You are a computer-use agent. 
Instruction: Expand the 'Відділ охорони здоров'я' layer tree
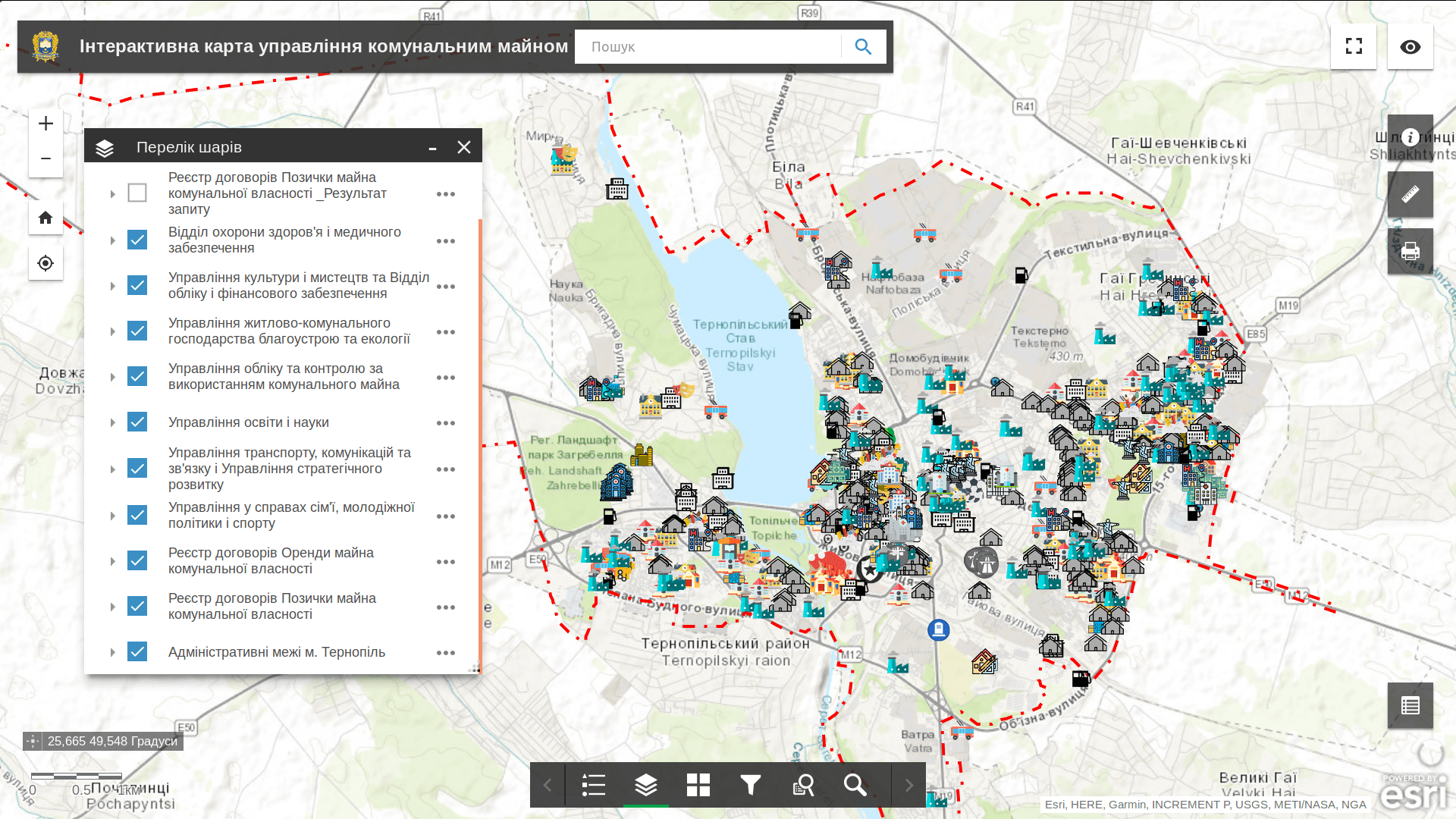coord(111,240)
